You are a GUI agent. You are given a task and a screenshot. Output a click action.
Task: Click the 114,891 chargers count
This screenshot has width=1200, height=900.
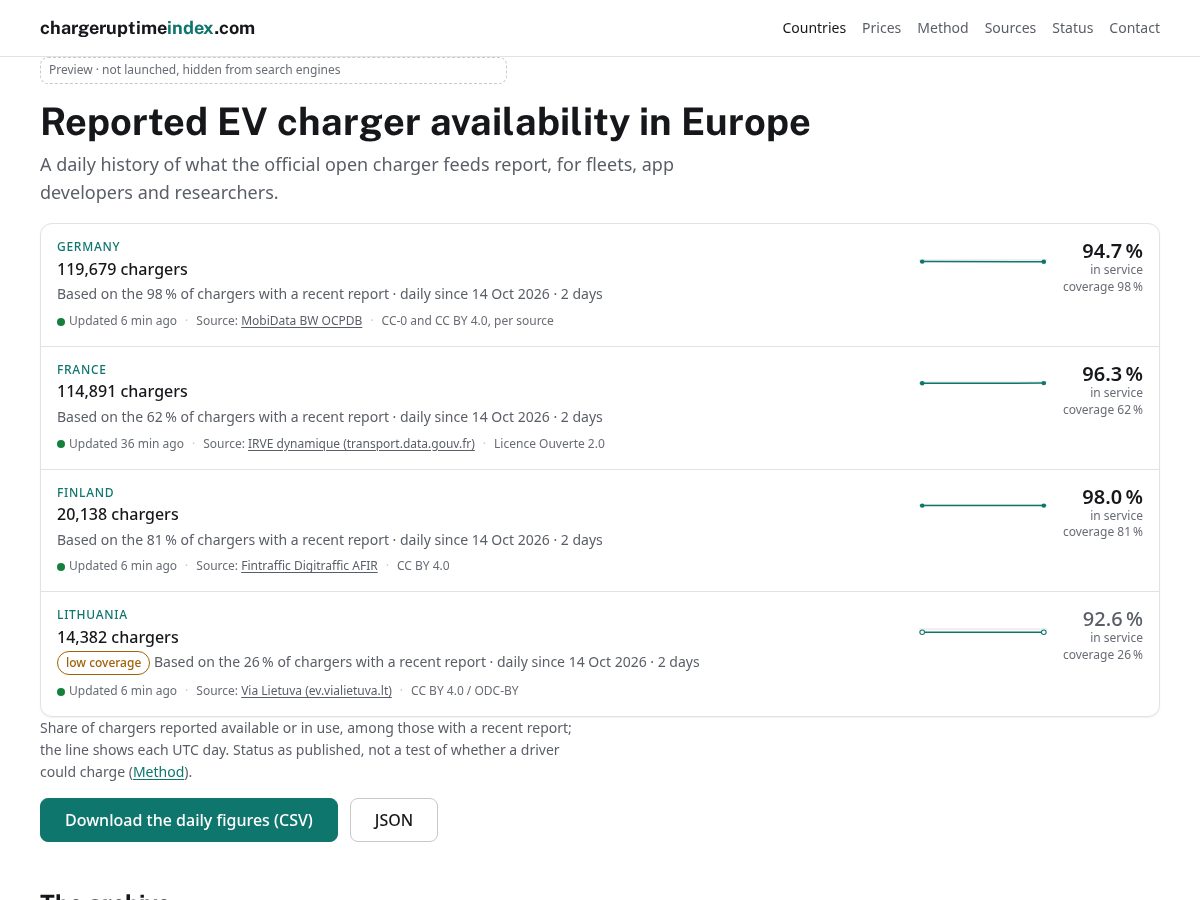(x=122, y=391)
